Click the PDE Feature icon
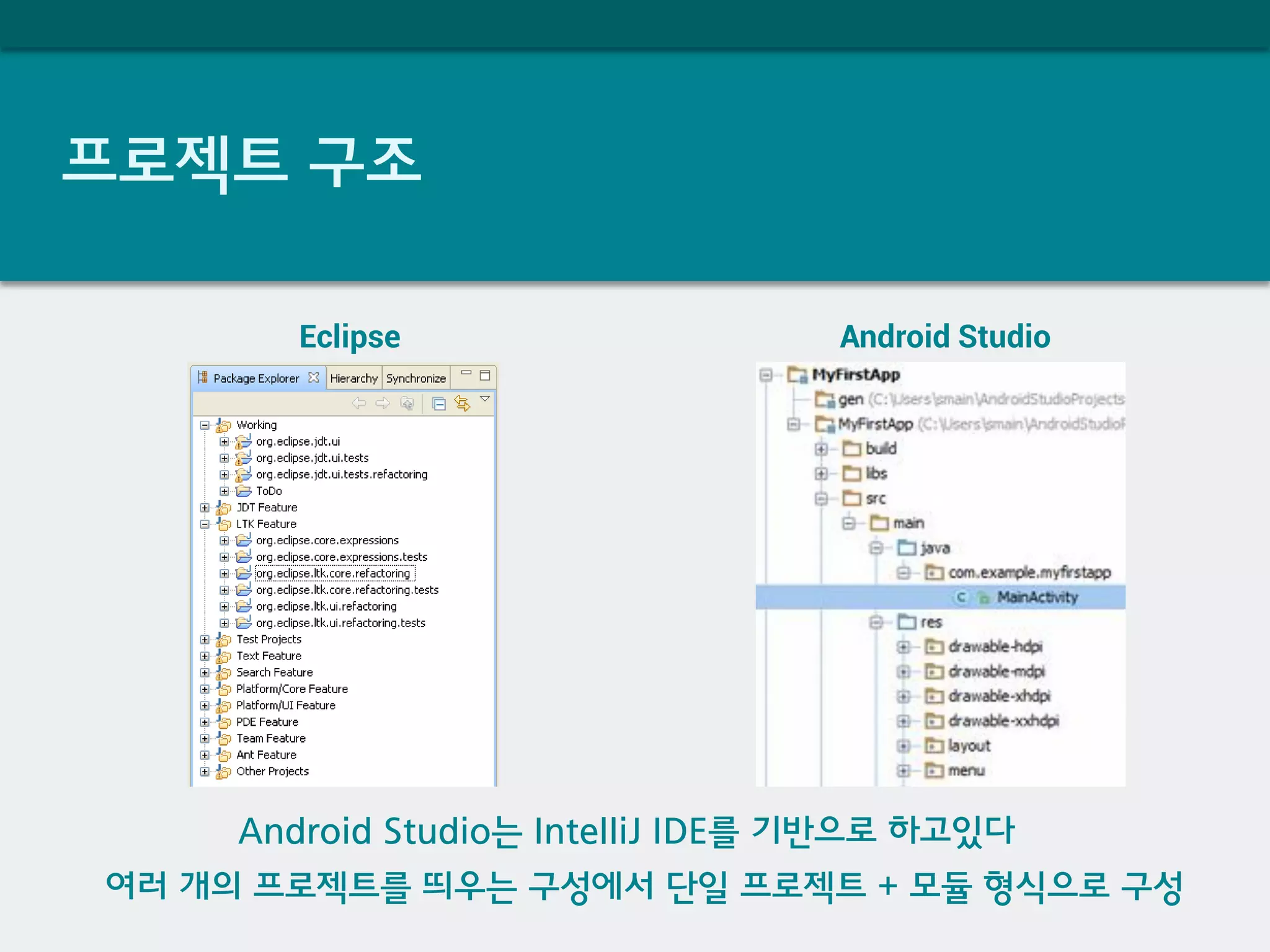Image resolution: width=1270 pixels, height=952 pixels. click(x=223, y=722)
